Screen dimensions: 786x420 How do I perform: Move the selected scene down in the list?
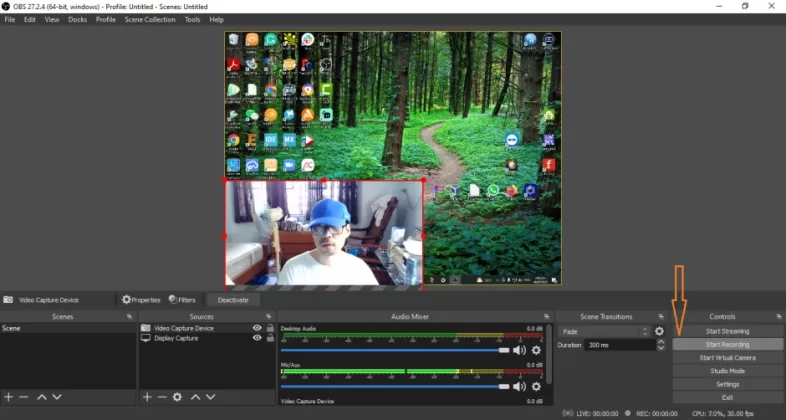[x=57, y=397]
